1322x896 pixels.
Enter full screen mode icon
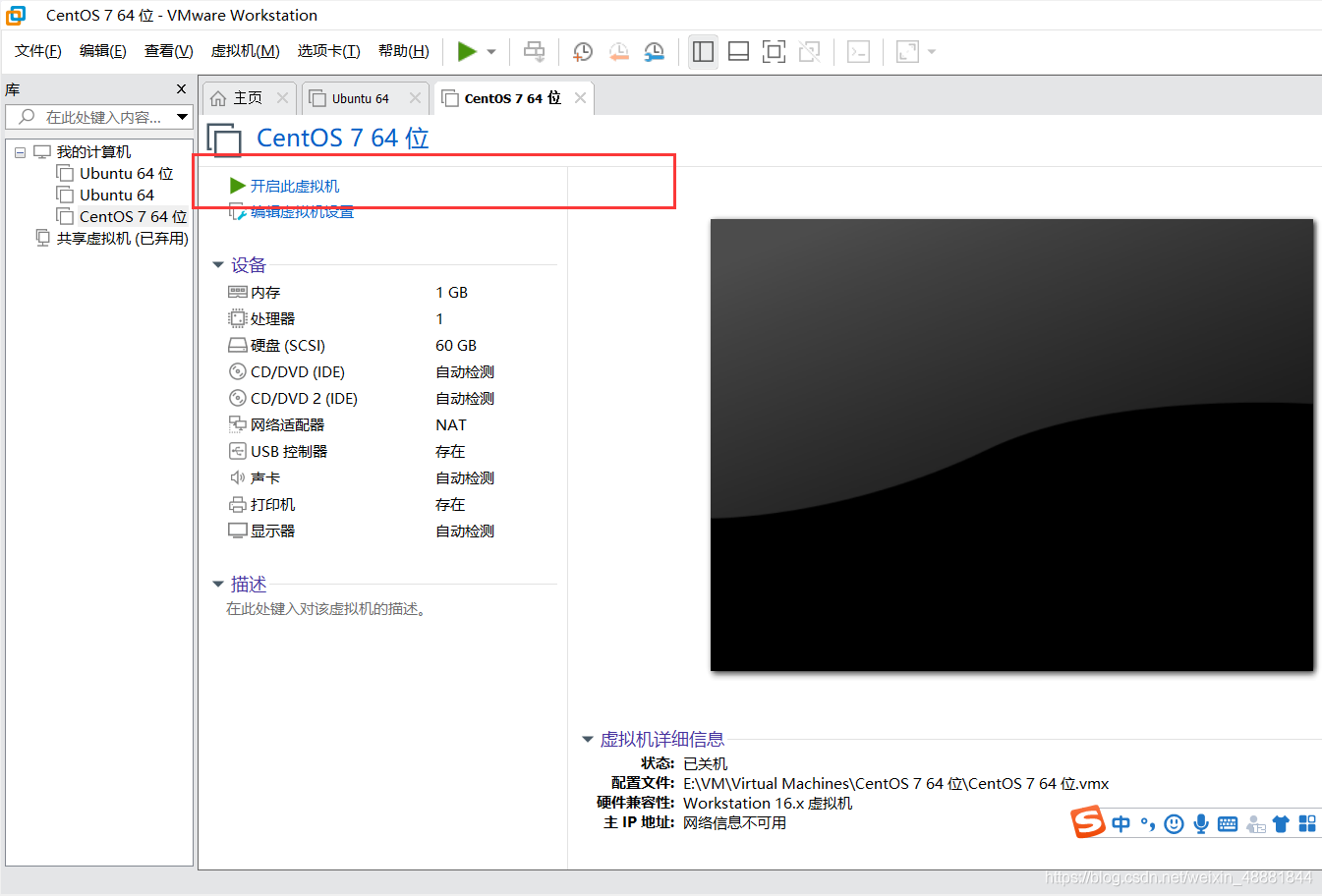point(774,51)
